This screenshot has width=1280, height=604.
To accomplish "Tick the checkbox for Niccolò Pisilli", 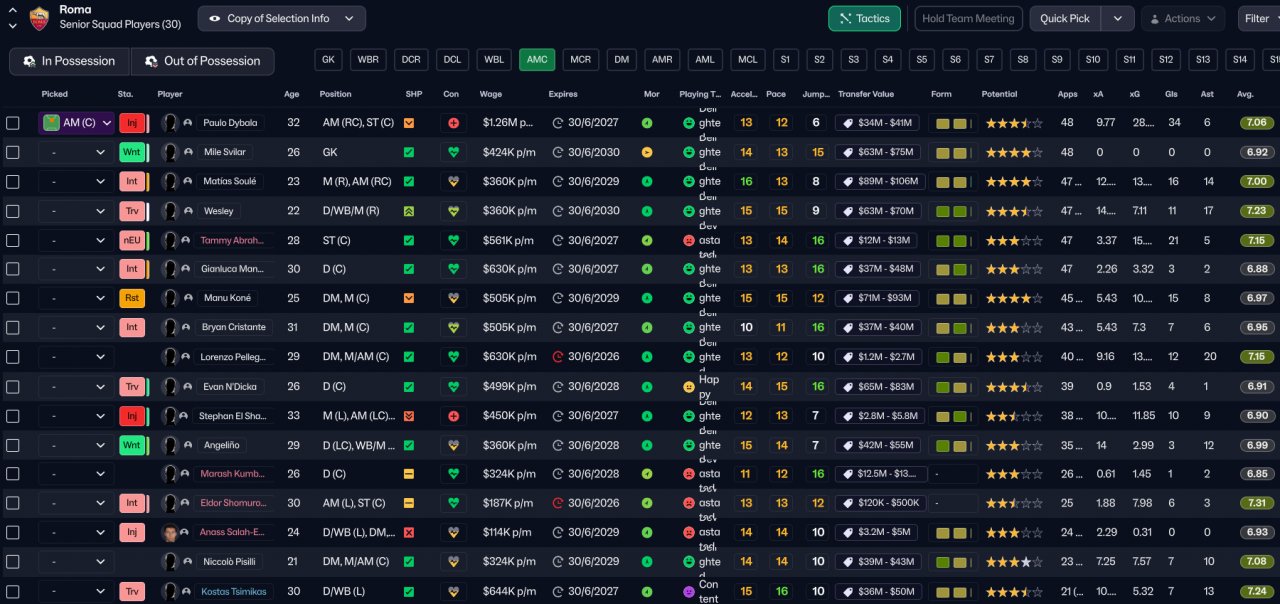I will click(x=12, y=561).
